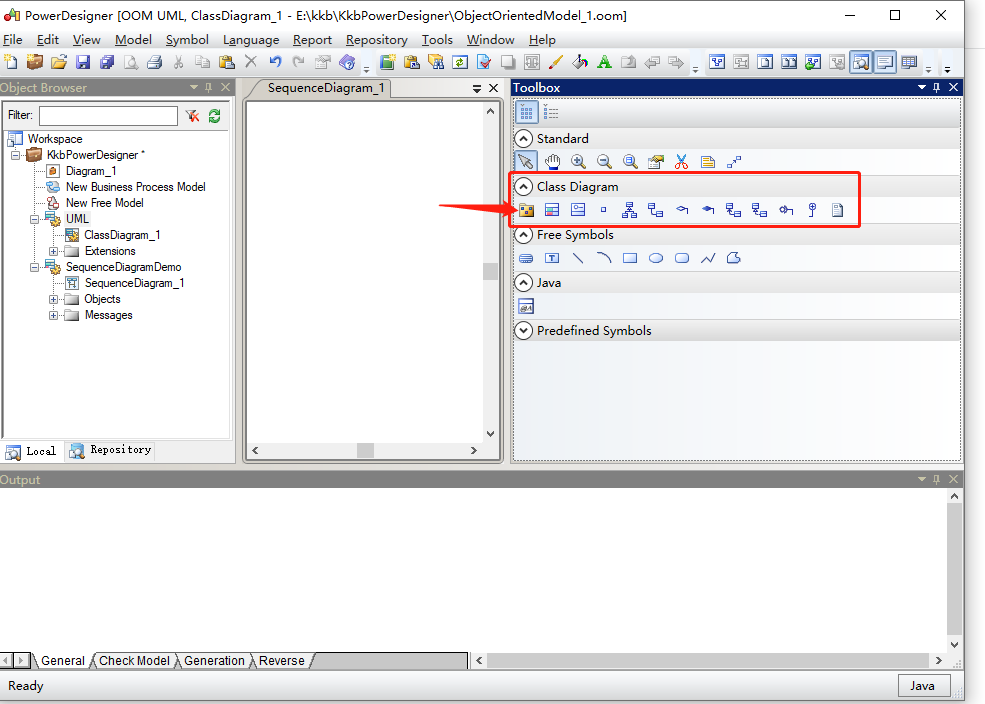Viewport: 985px width, 704px height.
Task: Select the Pointer tool in Standard toolbox
Action: click(x=525, y=161)
